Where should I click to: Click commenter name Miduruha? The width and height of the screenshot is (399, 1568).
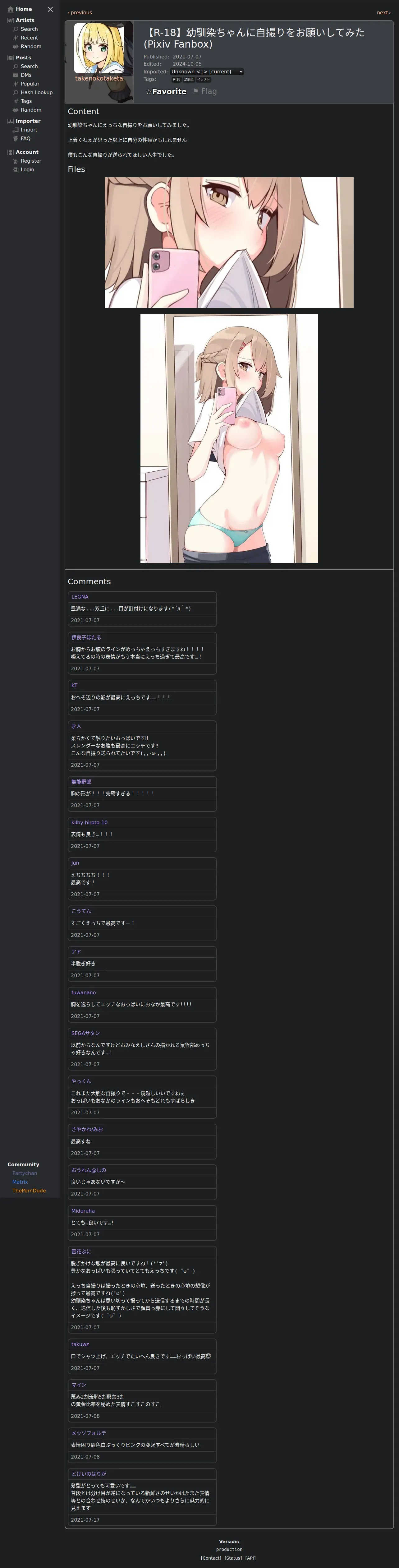coord(83,1211)
